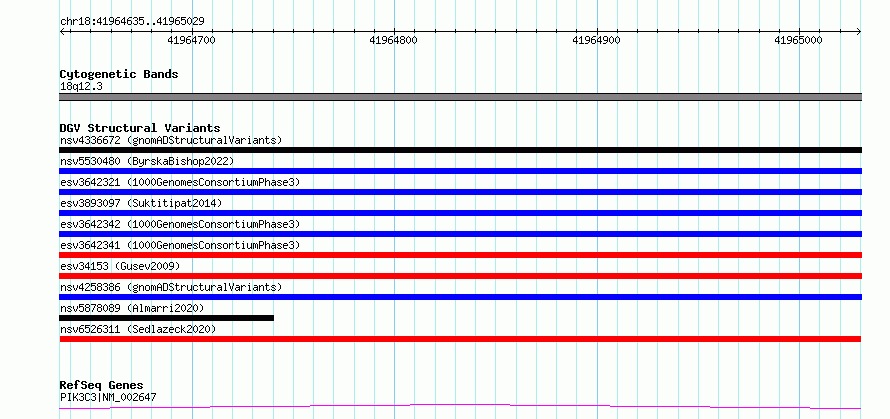Click the blue bar under esv3642342
The height and width of the screenshot is (419, 890).
[460, 234]
